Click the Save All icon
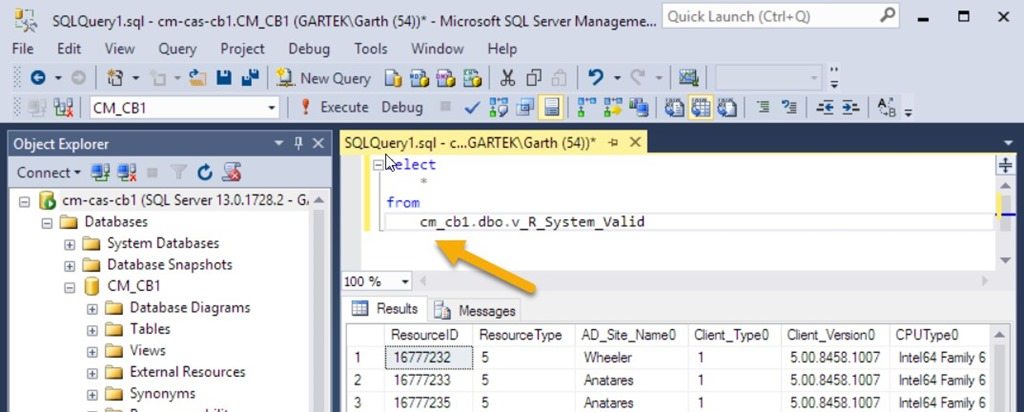This screenshot has height=412, width=1024. (x=249, y=78)
